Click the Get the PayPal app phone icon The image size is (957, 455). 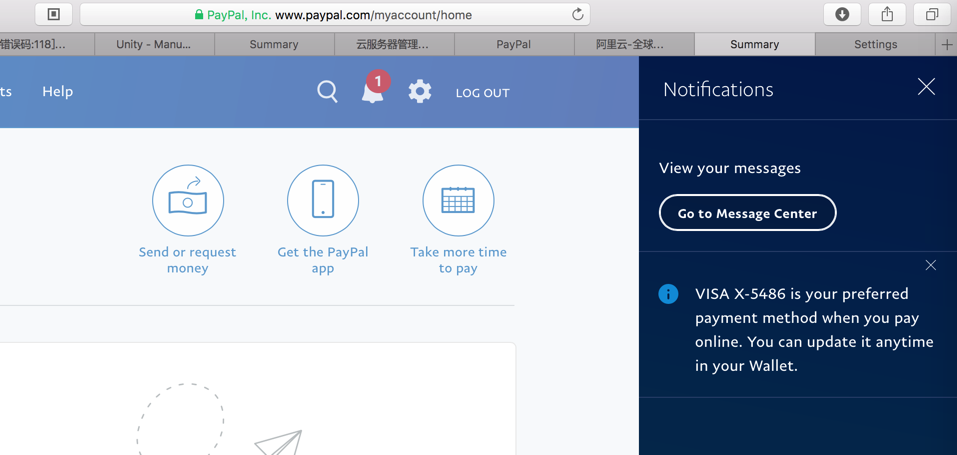click(322, 201)
